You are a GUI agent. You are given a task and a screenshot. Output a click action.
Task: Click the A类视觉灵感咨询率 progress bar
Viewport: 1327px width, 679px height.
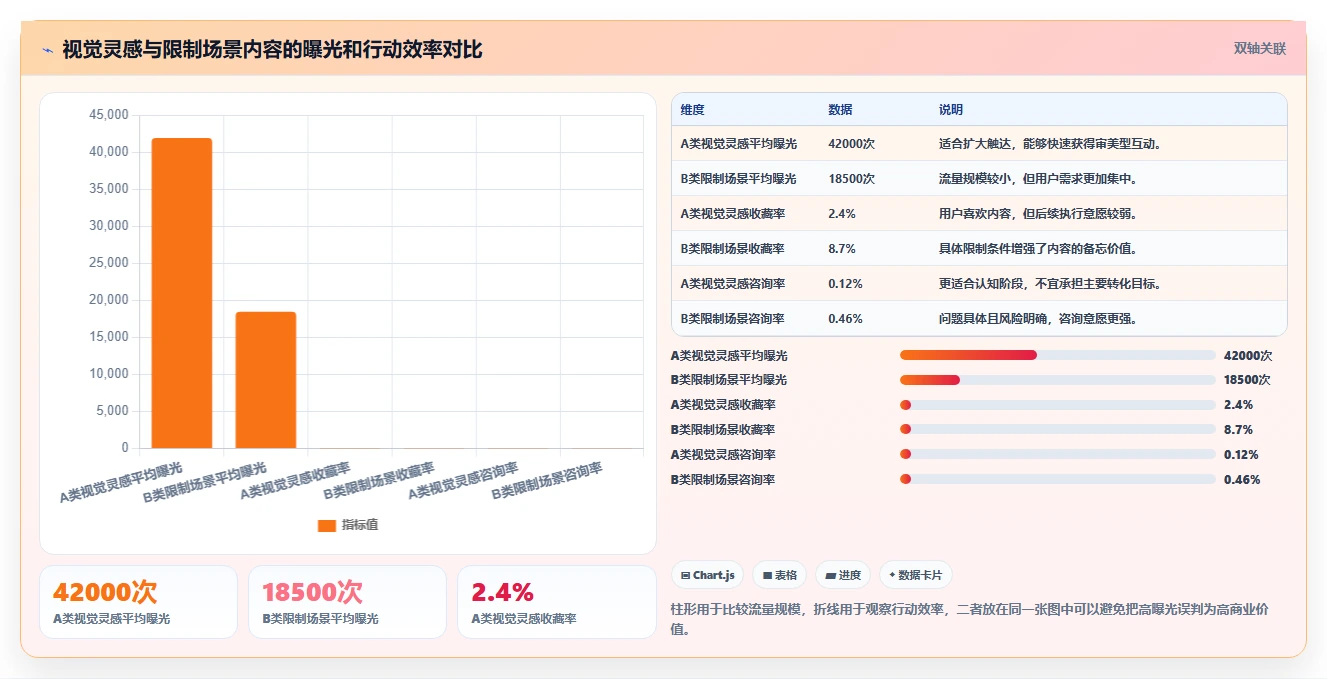click(1058, 455)
